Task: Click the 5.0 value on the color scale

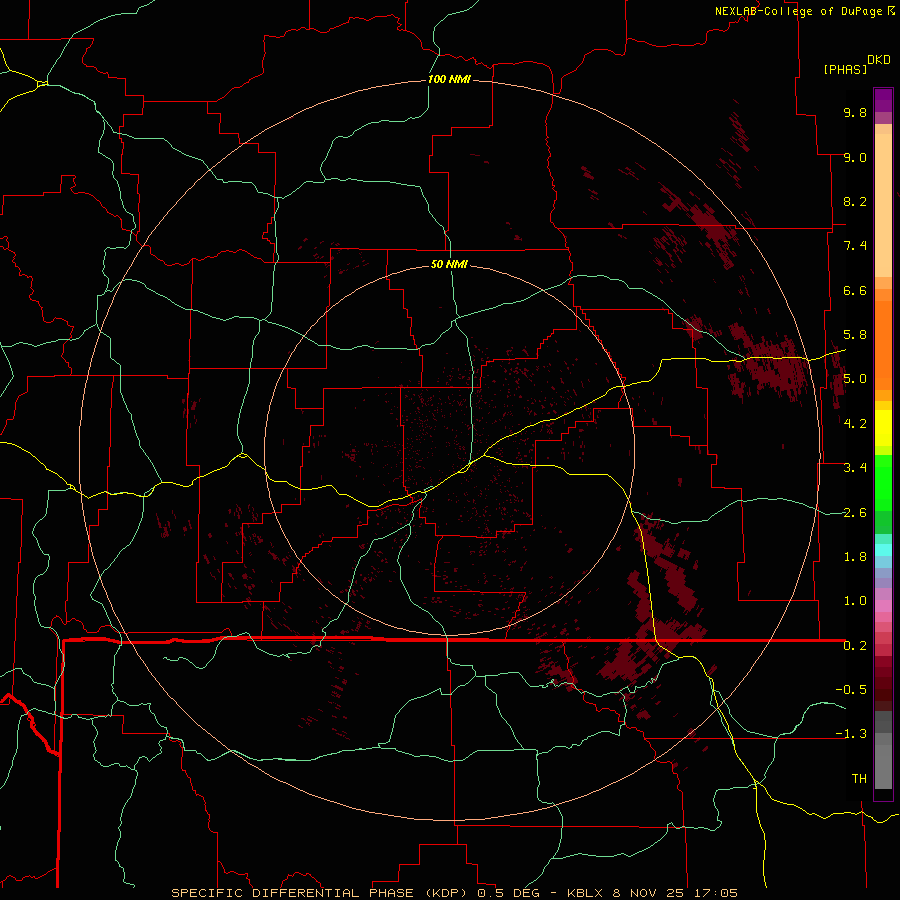Action: [x=855, y=379]
